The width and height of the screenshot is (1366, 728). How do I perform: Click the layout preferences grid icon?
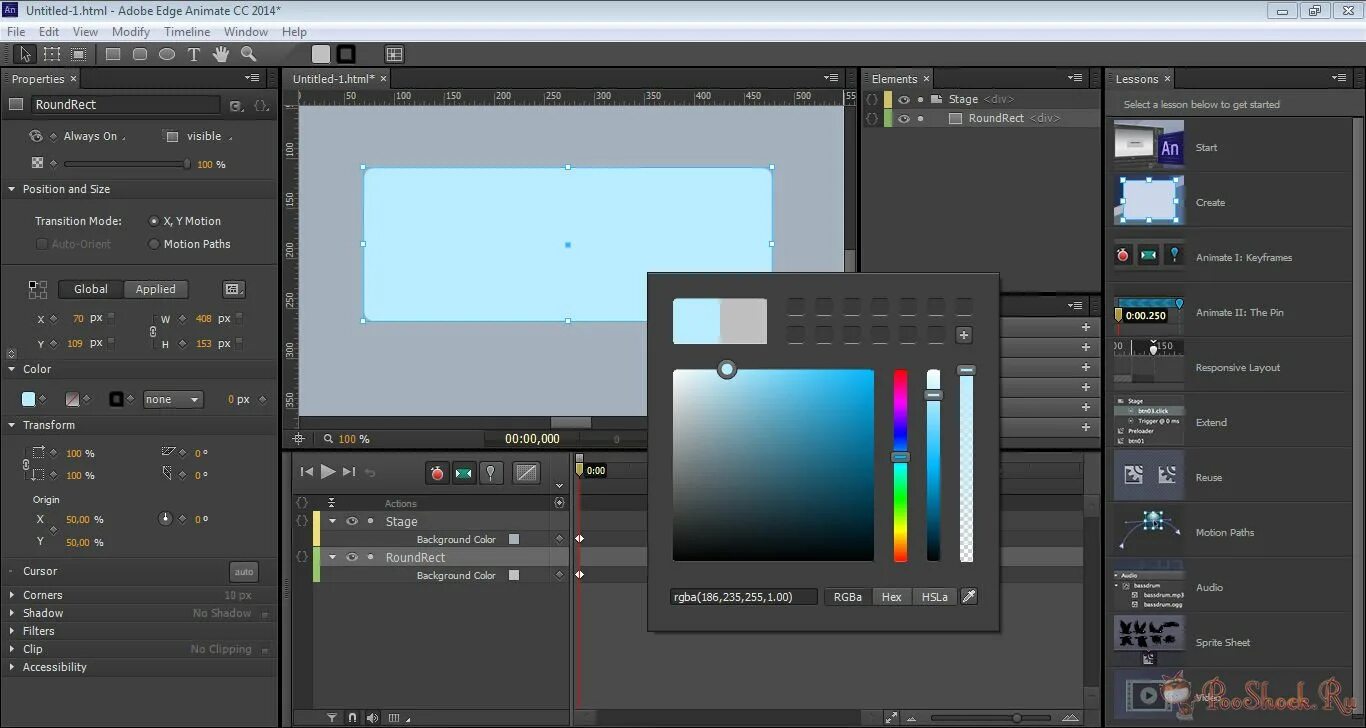[x=394, y=54]
